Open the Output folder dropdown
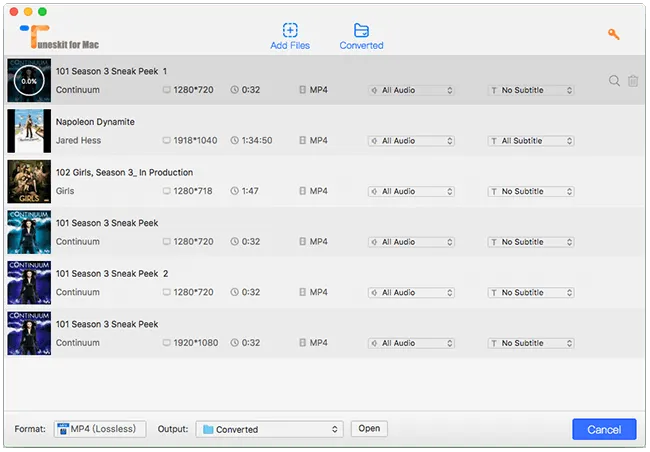650x452 pixels. pyautogui.click(x=270, y=429)
